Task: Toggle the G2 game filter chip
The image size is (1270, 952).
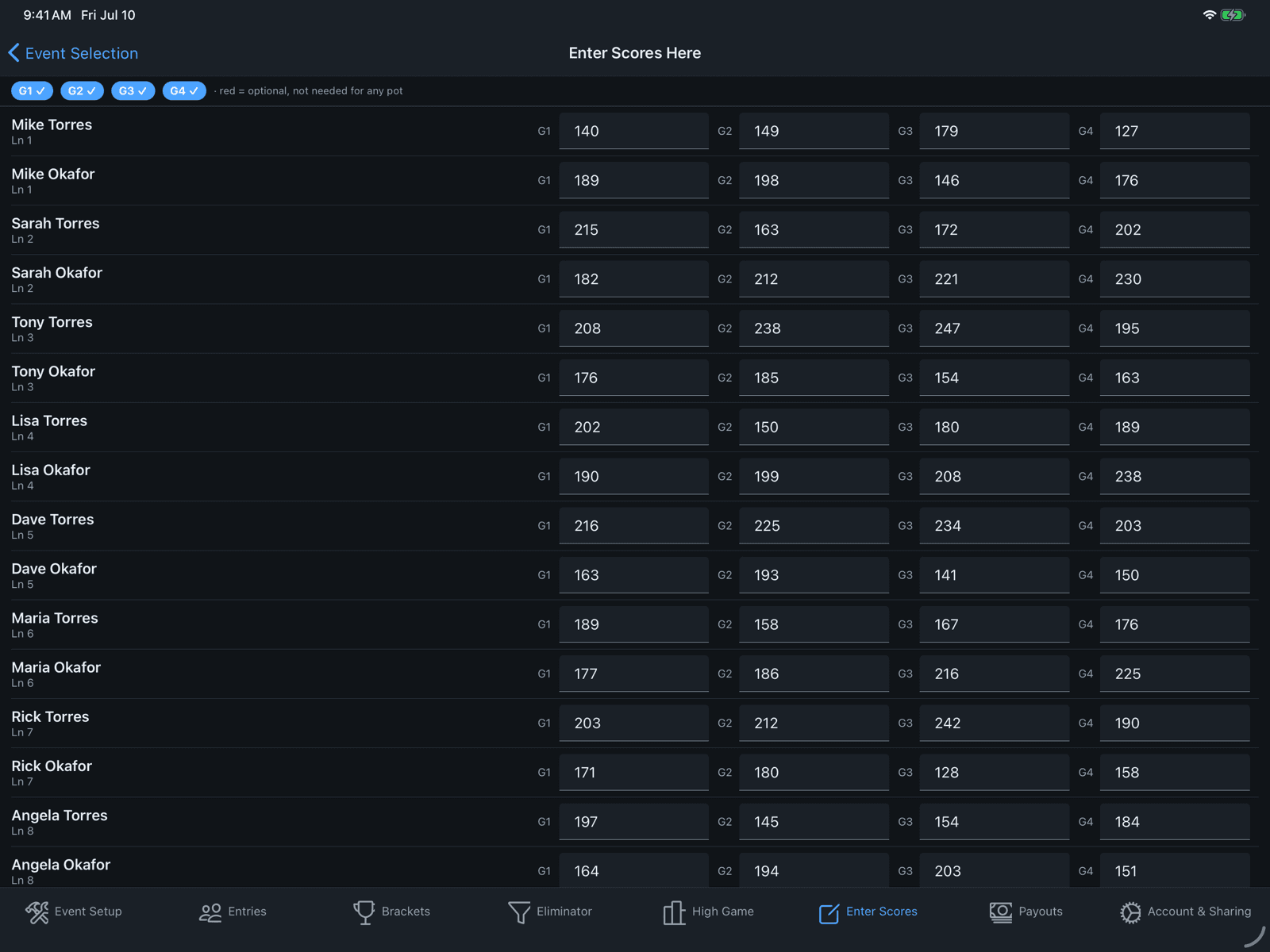Action: coord(82,90)
